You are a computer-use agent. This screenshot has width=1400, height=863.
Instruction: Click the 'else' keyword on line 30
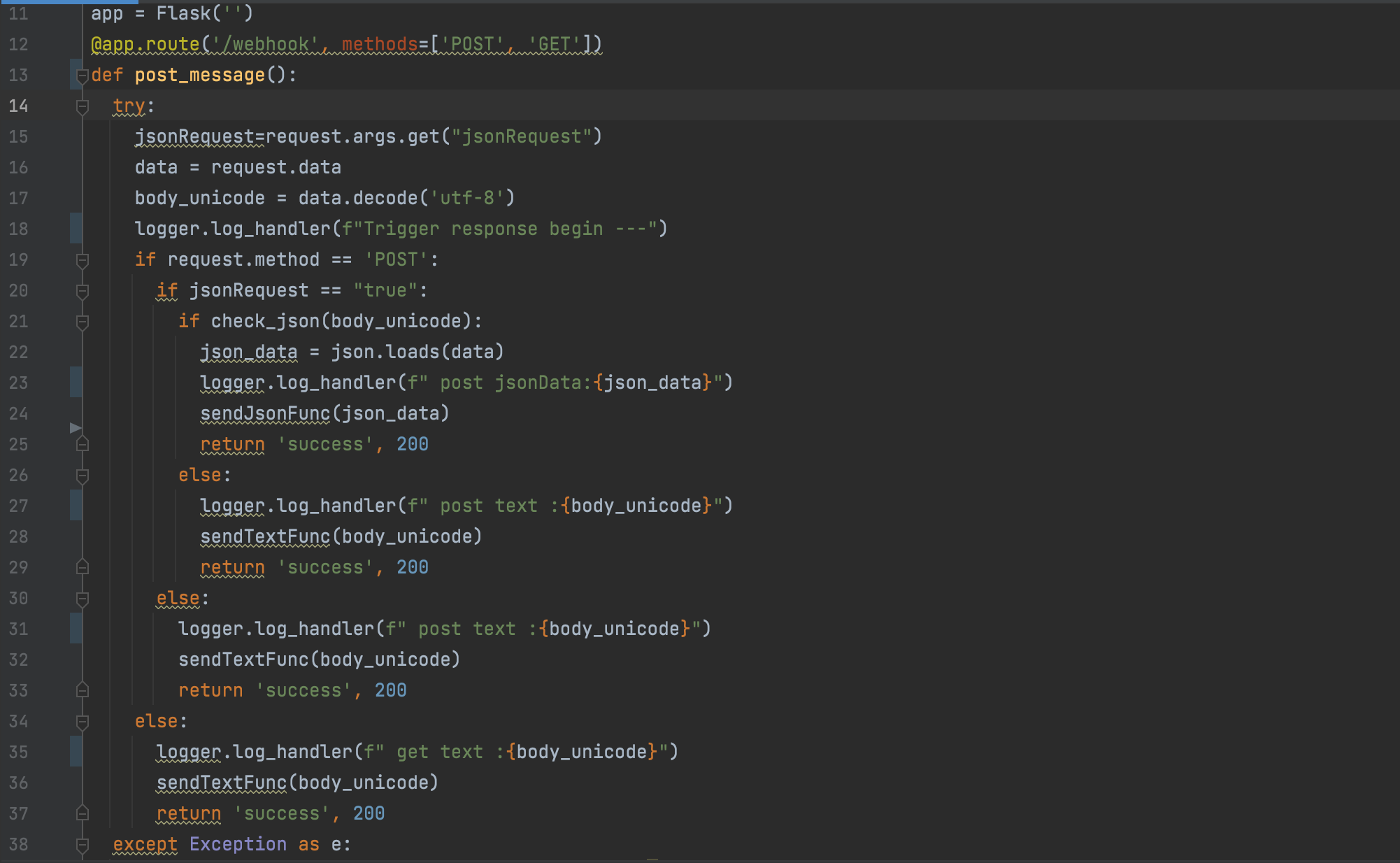[178, 598]
